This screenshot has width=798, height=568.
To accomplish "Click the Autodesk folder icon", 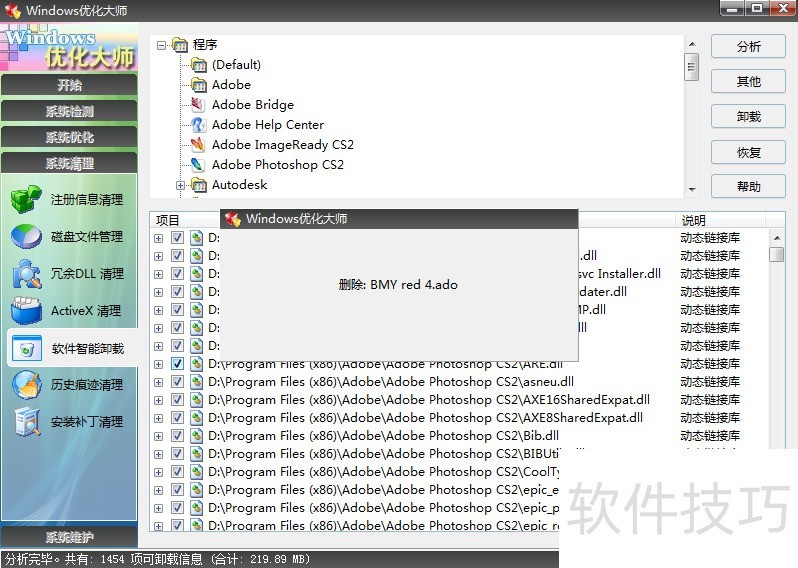I will 198,185.
